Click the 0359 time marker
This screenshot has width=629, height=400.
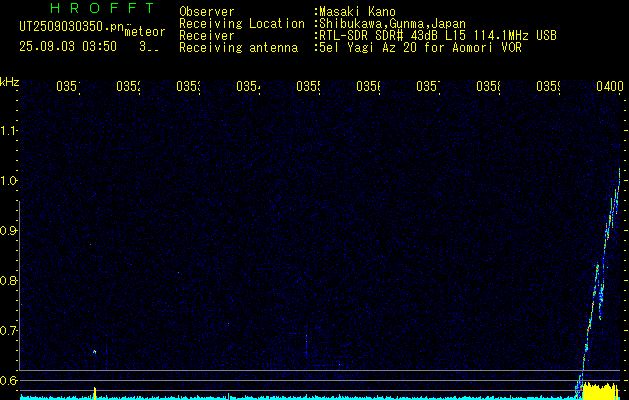pyautogui.click(x=548, y=86)
